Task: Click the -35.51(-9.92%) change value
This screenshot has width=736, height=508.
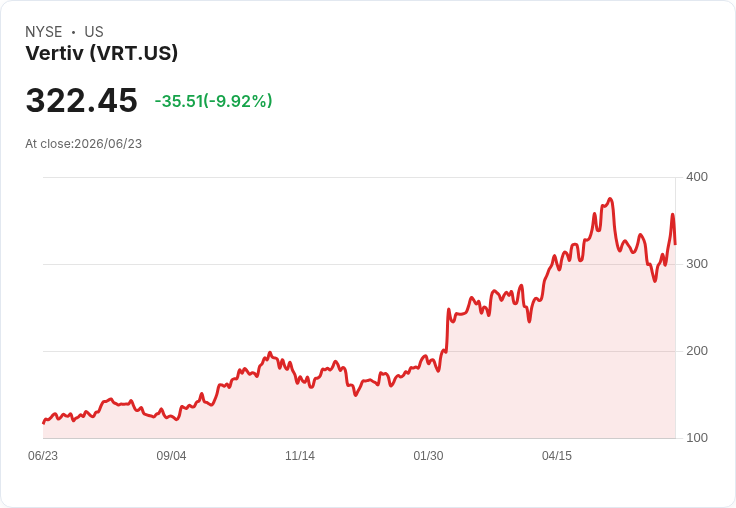Action: (214, 101)
